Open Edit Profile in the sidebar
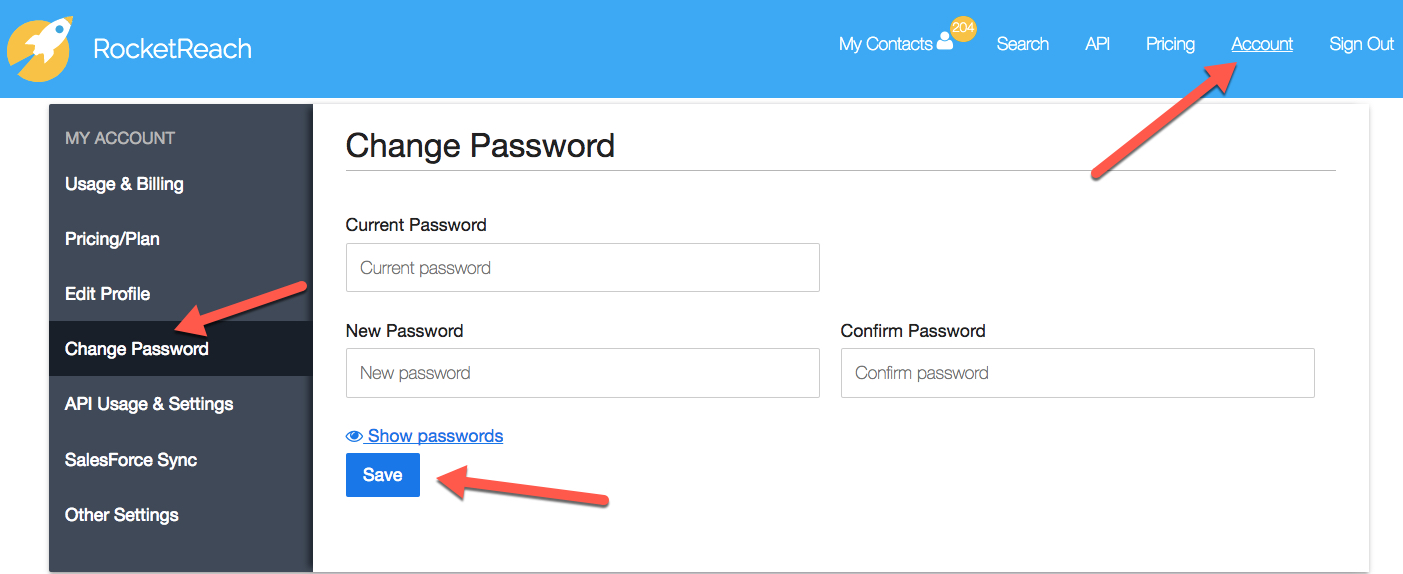The width and height of the screenshot is (1403, 574). point(181,294)
